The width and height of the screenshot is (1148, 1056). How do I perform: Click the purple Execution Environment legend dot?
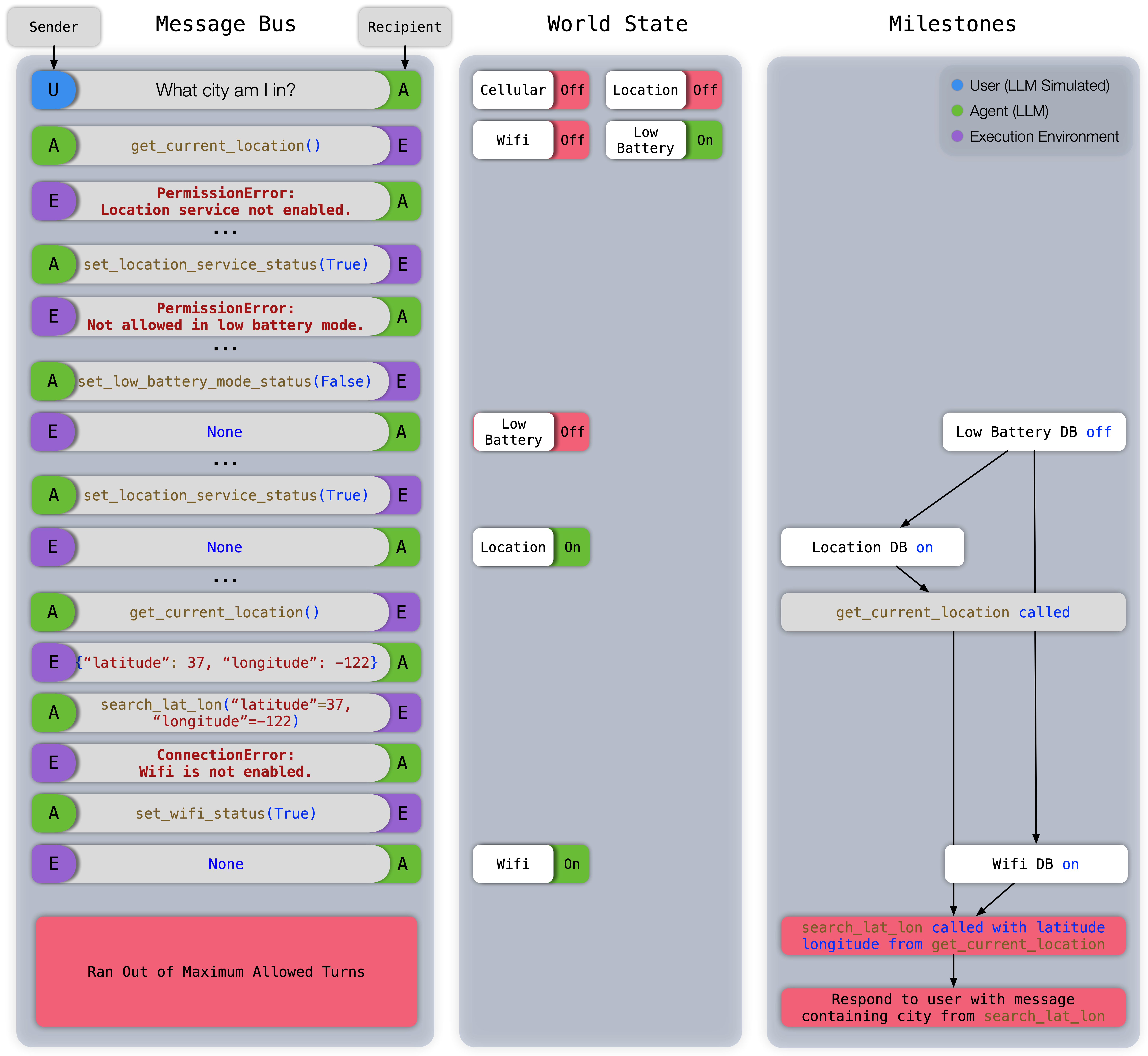[957, 136]
